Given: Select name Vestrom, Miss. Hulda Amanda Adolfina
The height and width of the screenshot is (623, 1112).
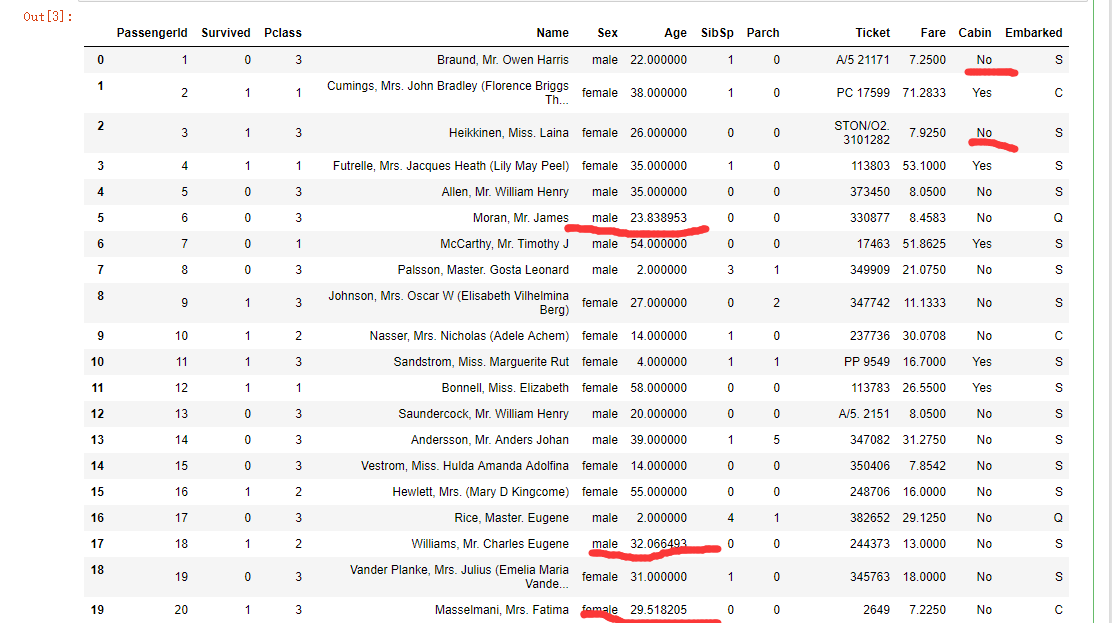Looking at the screenshot, I should [x=465, y=465].
